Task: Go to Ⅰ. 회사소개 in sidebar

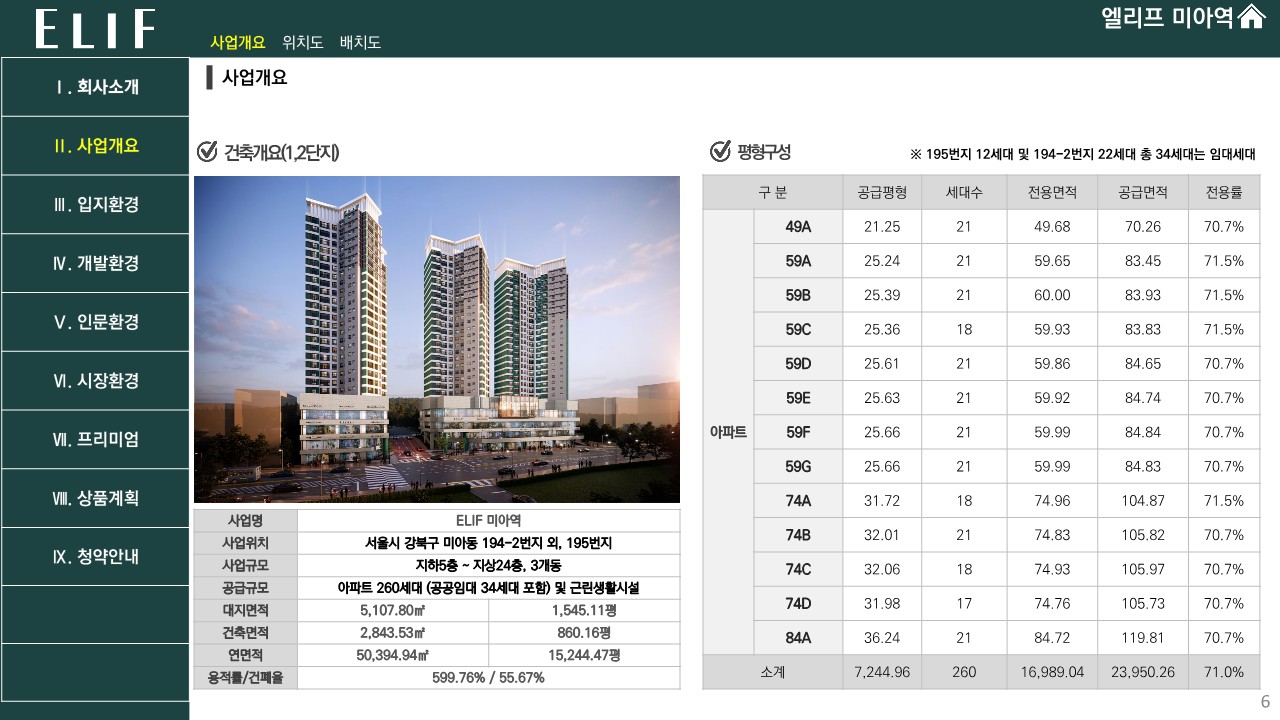Action: click(x=96, y=87)
